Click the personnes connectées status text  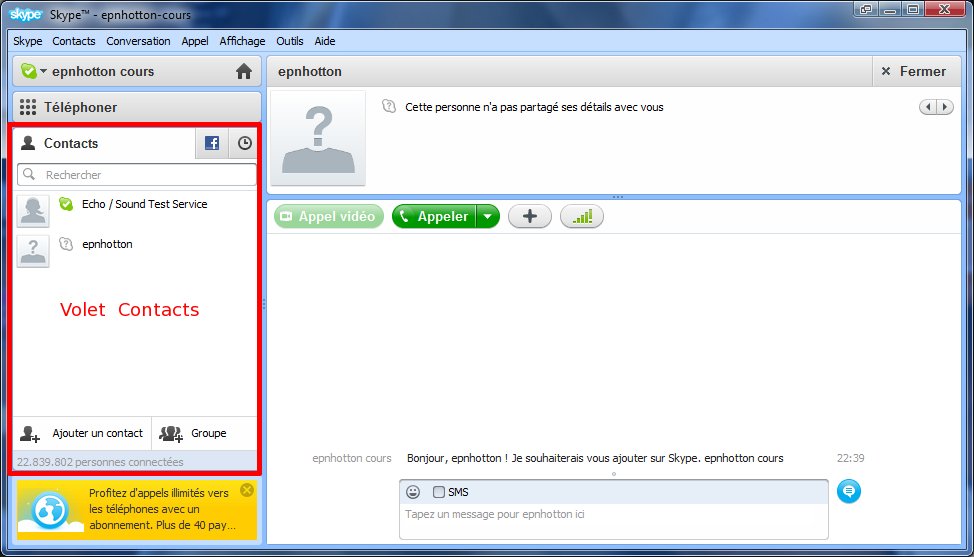[100, 462]
